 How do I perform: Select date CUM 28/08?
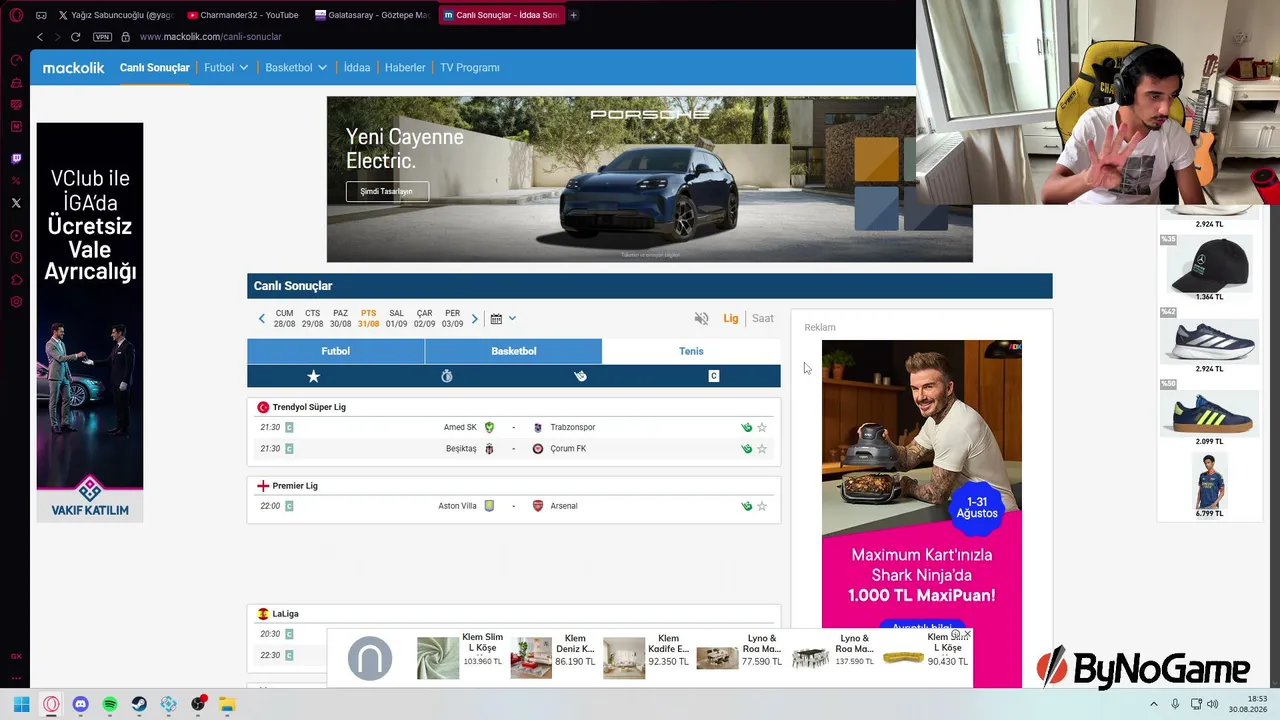[x=285, y=319]
